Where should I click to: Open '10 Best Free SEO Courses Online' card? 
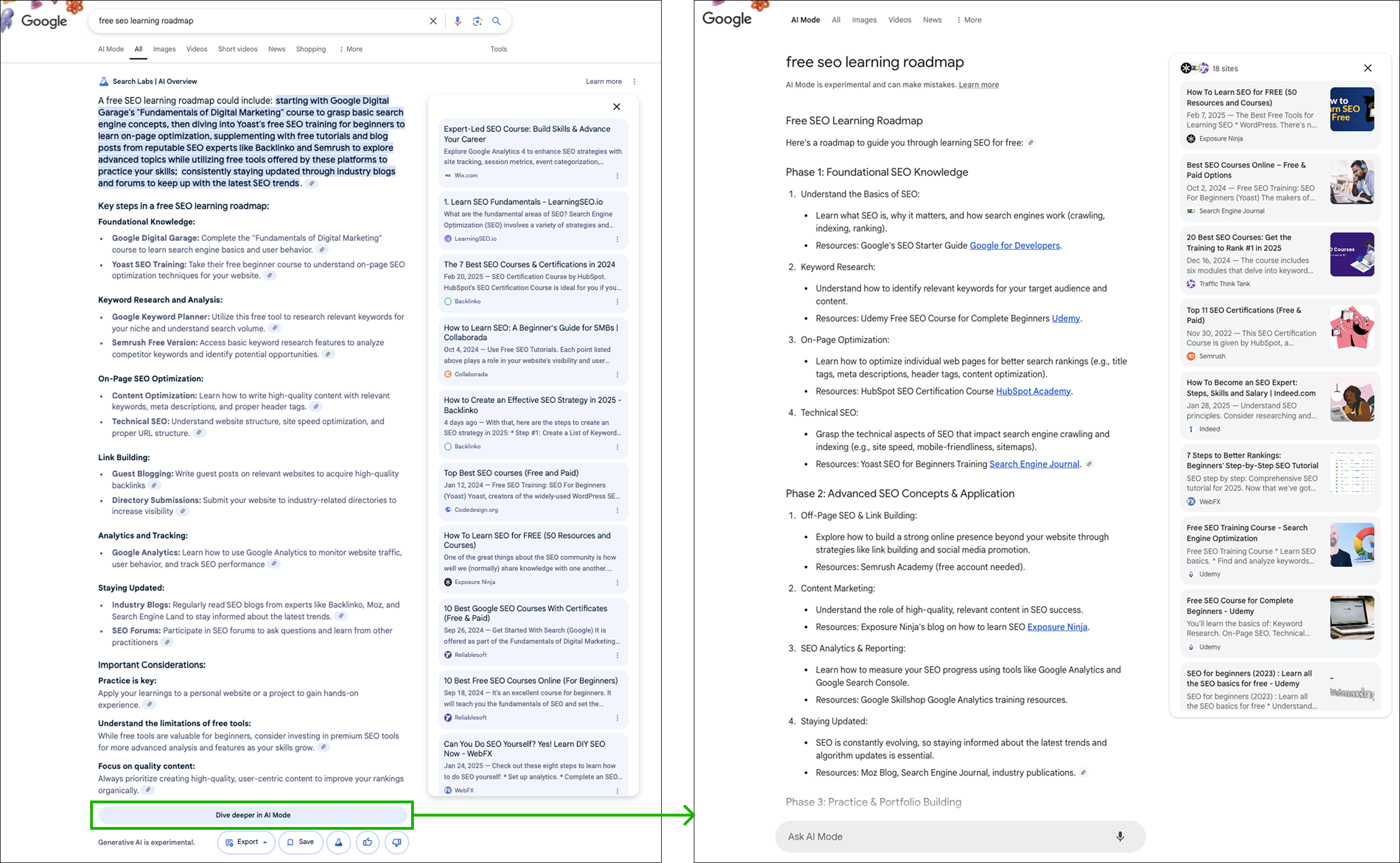coord(533,699)
